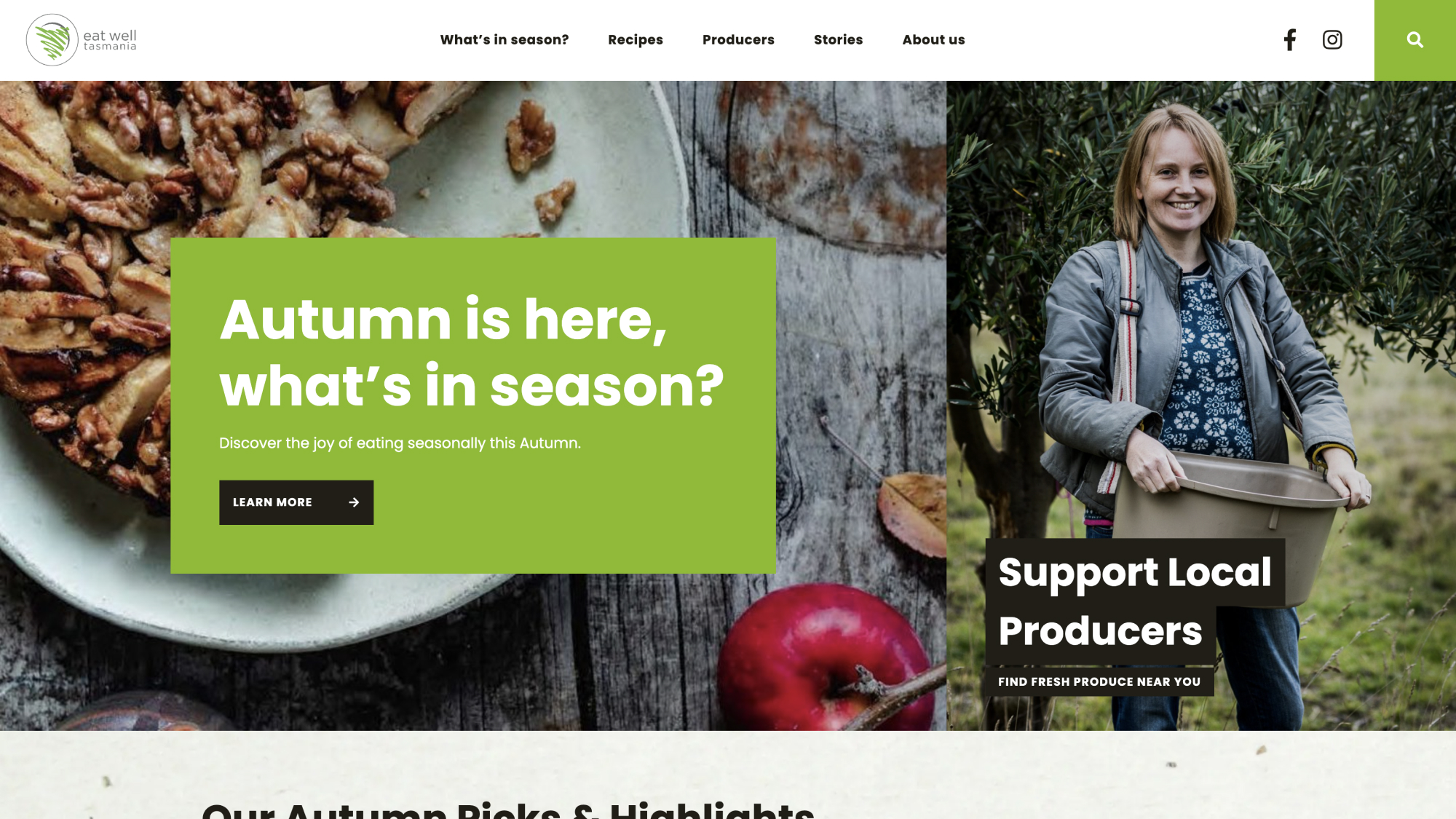1456x819 pixels.
Task: Click the Autumn is here headline
Action: click(472, 352)
